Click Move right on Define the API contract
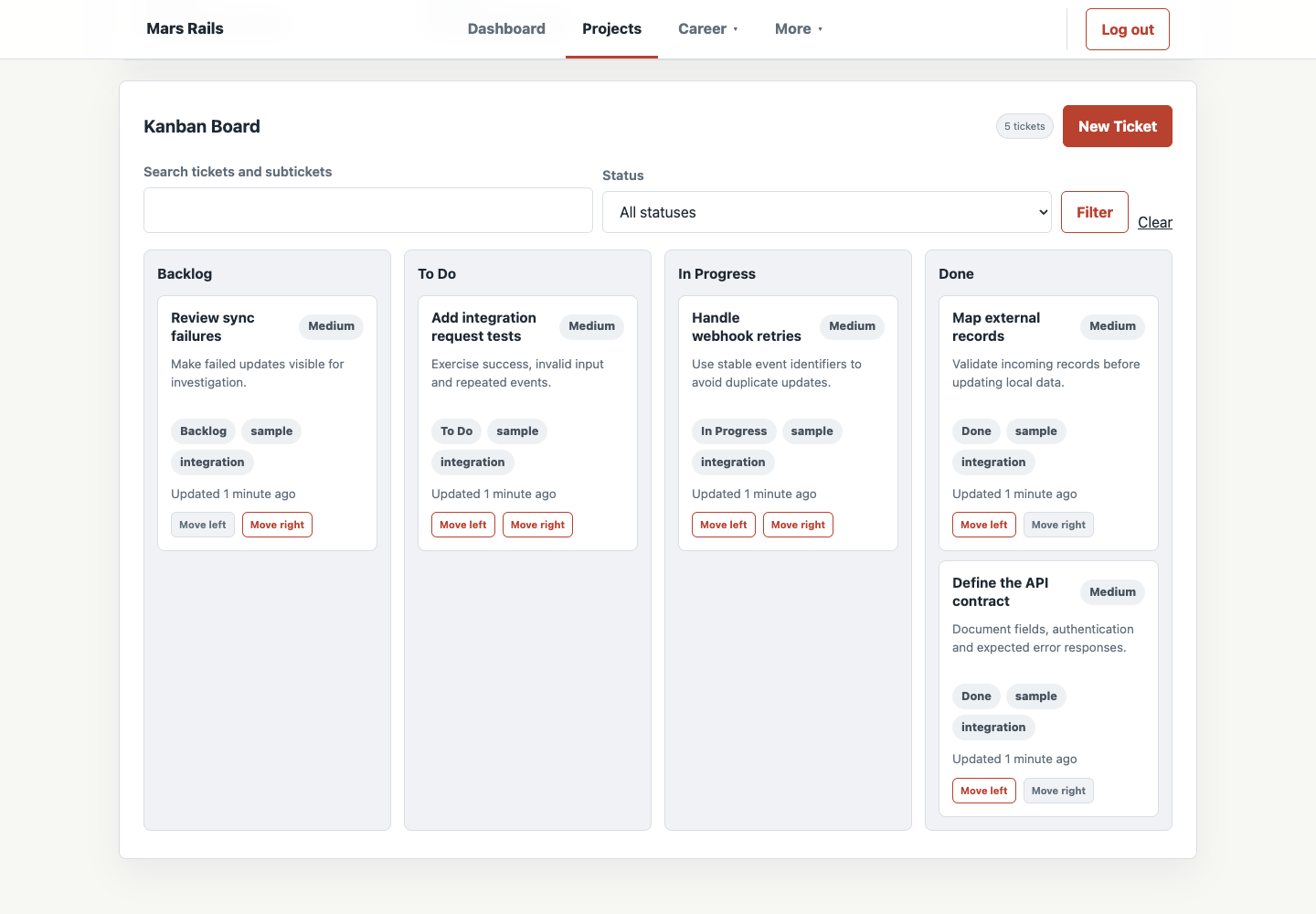1316x914 pixels. click(1058, 791)
